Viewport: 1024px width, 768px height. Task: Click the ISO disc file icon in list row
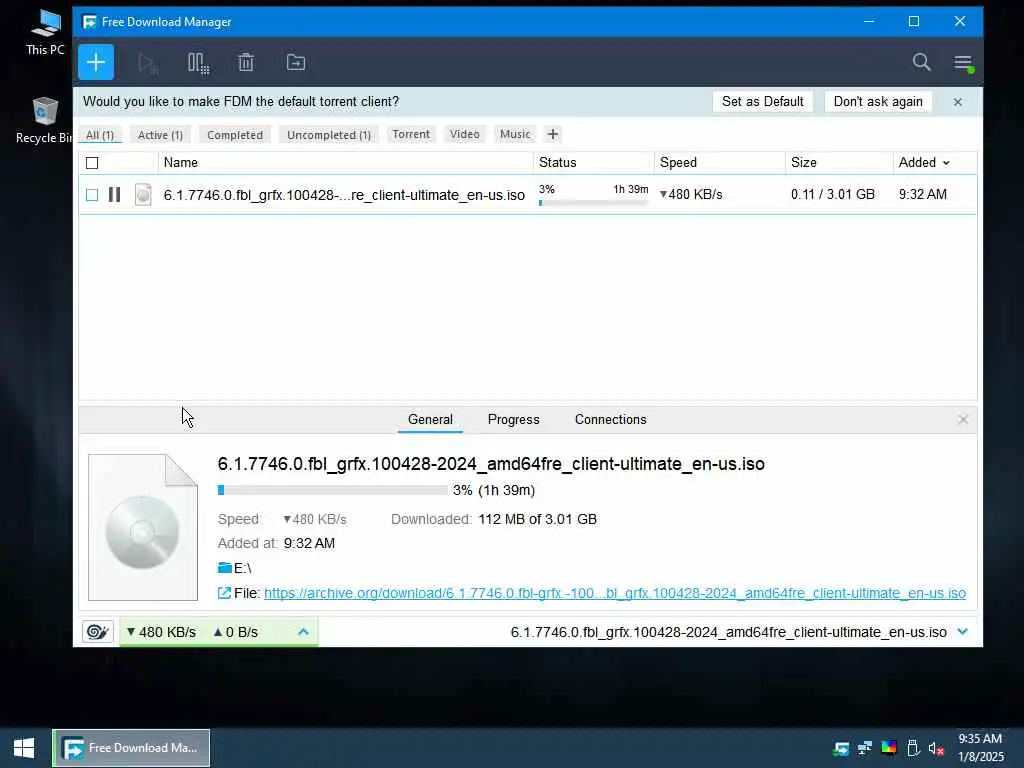(x=143, y=195)
